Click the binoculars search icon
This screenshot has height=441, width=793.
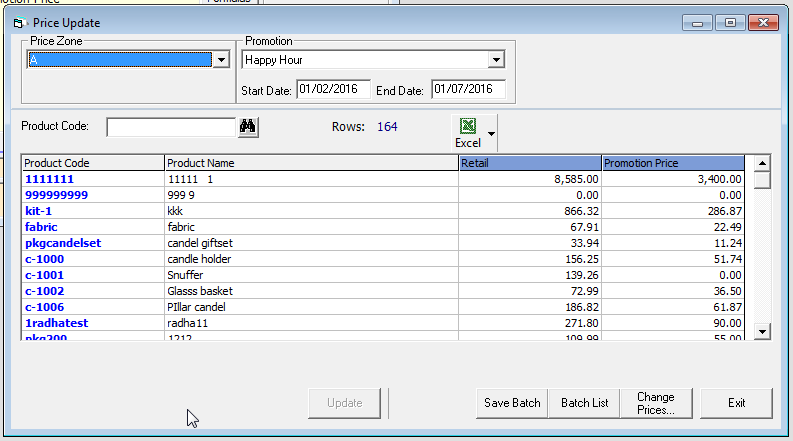[x=248, y=126]
